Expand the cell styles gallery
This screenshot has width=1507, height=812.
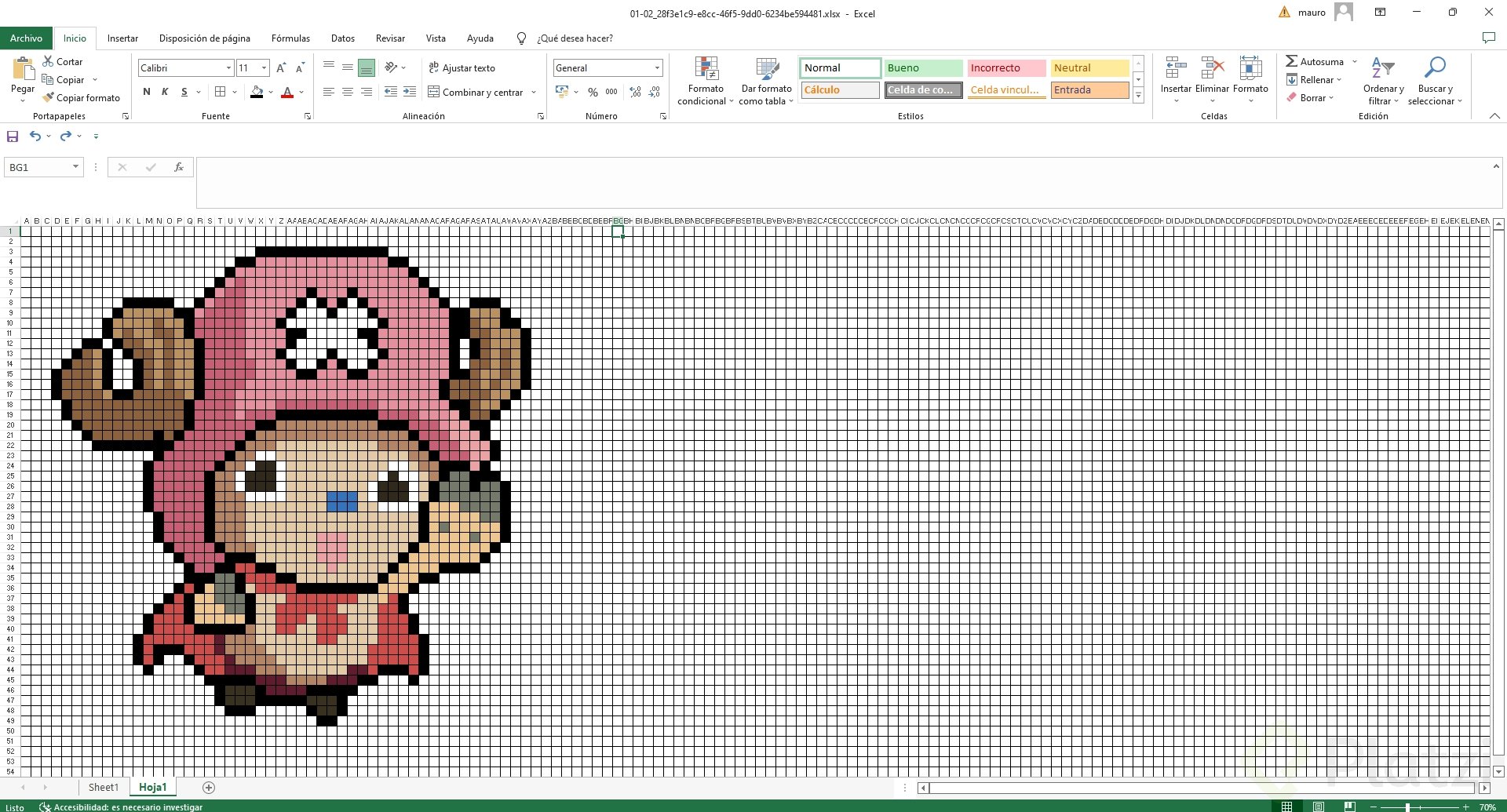[x=1138, y=95]
